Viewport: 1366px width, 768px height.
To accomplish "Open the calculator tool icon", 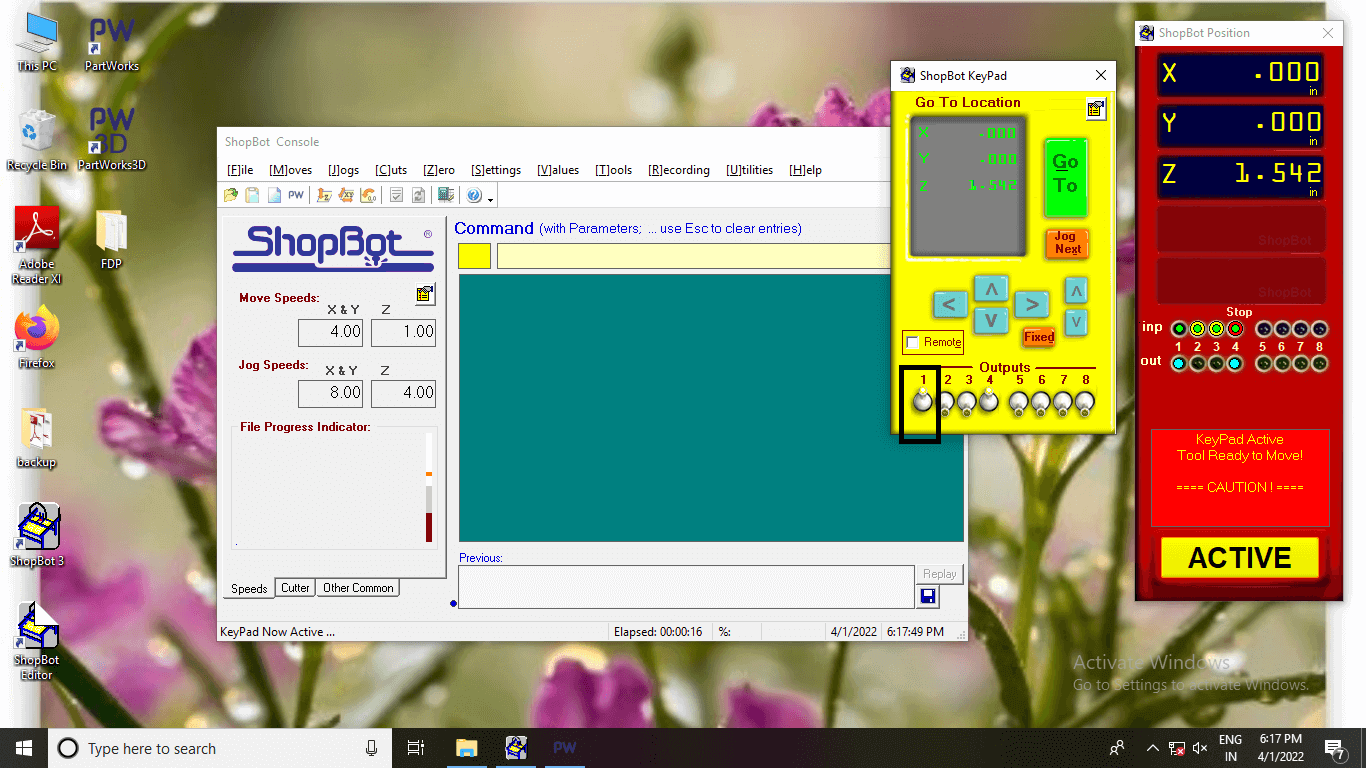I will click(x=446, y=195).
